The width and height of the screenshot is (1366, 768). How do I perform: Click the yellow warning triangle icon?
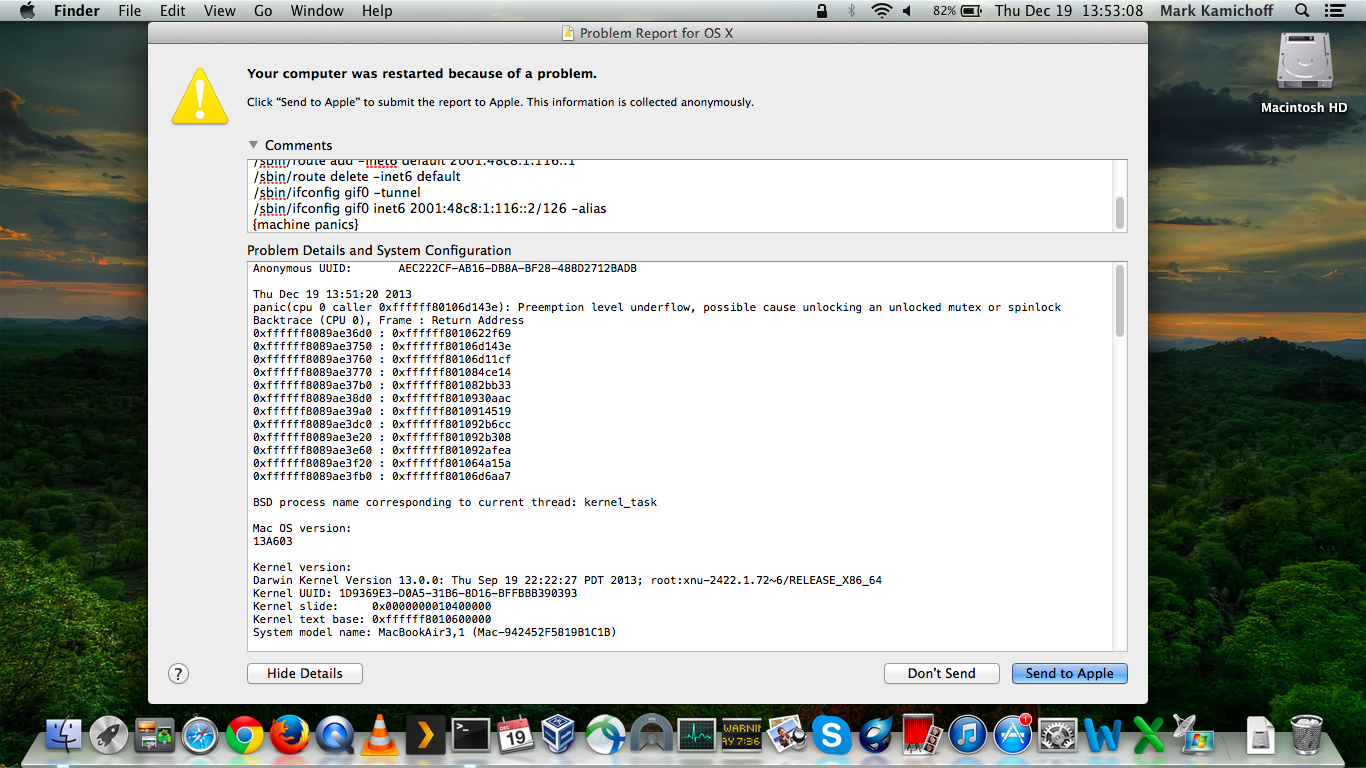(x=200, y=96)
